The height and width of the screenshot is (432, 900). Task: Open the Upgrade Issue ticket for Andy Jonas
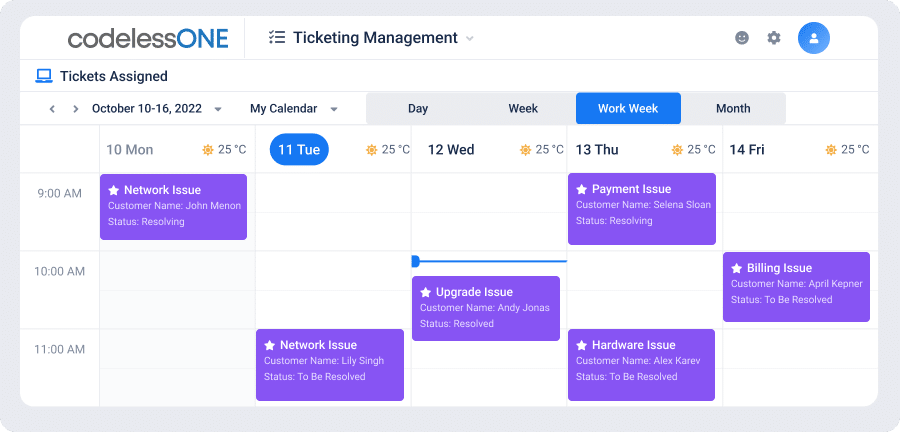coord(486,309)
